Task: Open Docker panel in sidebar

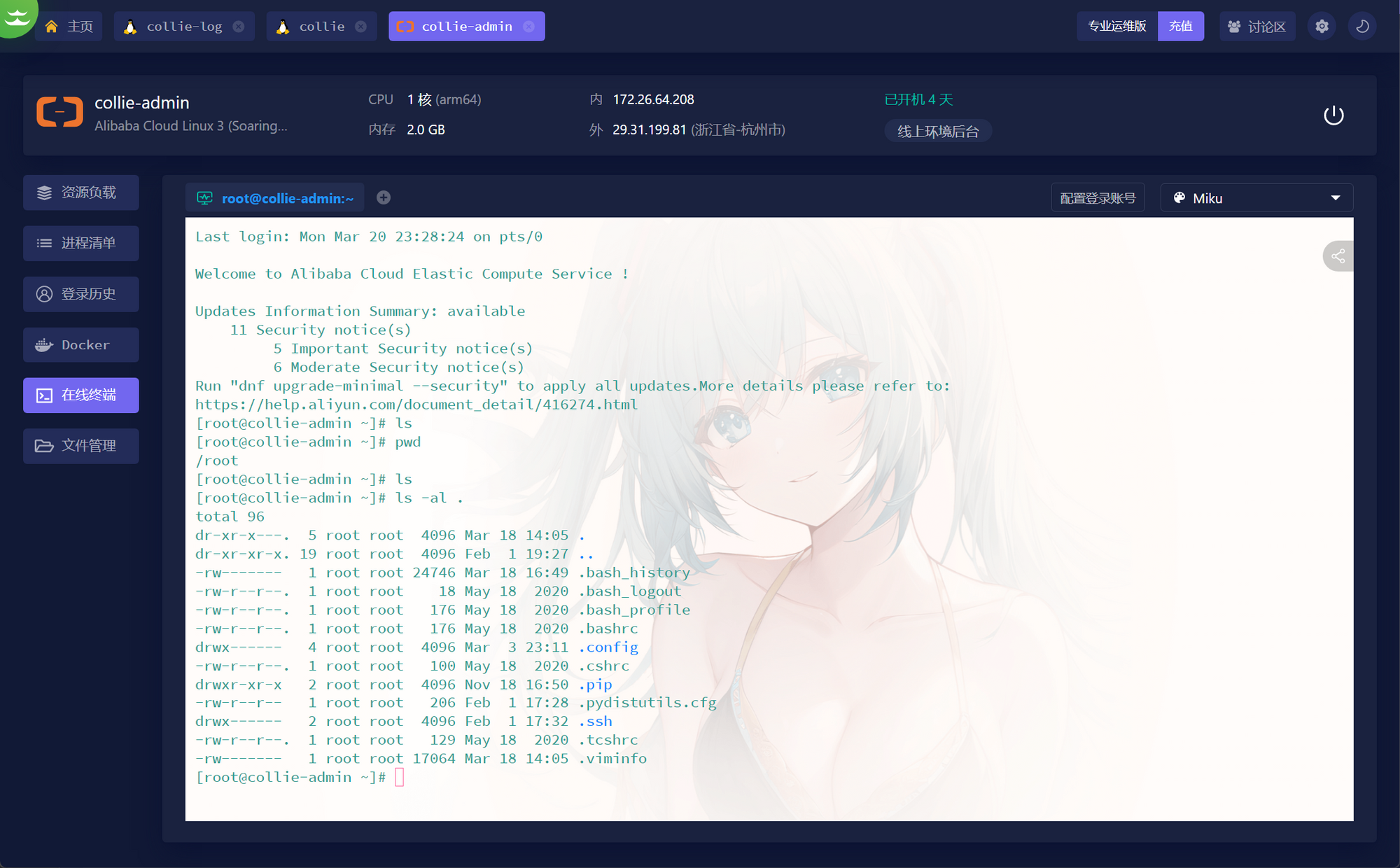Action: pyautogui.click(x=81, y=345)
